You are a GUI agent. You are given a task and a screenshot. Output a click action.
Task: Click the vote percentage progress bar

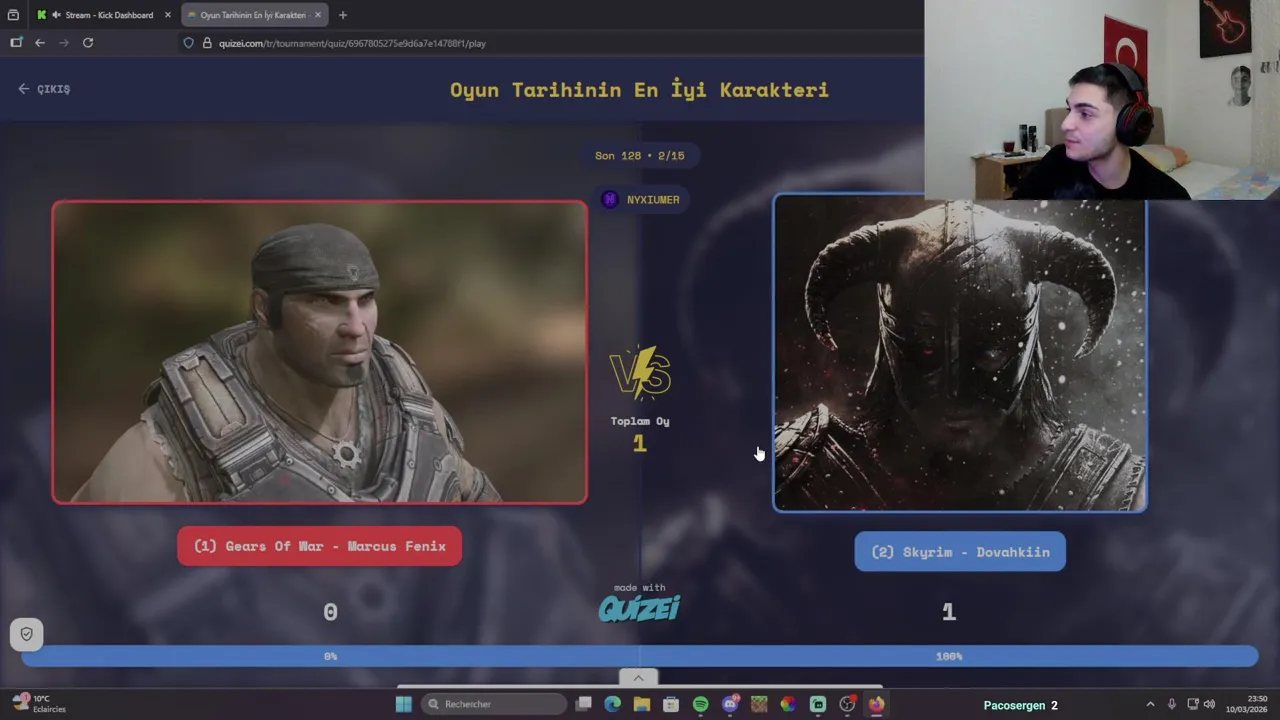[x=640, y=656]
